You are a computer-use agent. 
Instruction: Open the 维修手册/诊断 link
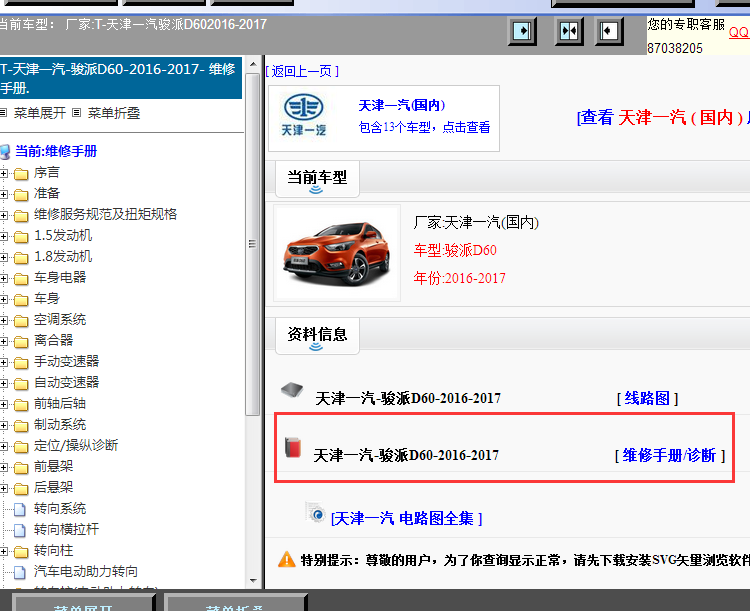(x=670, y=455)
